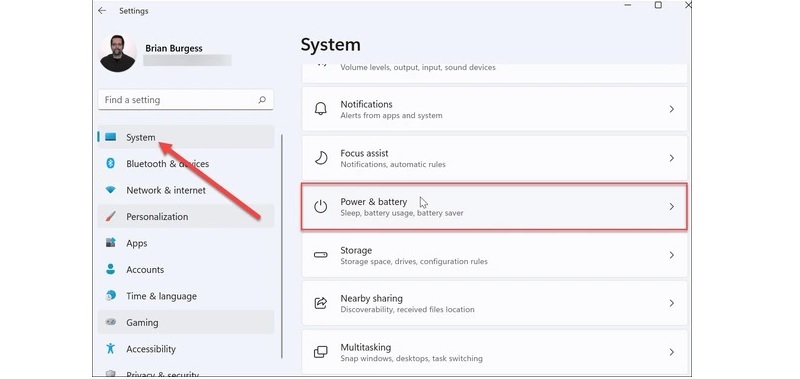Click "Discoverability, received files location" text
This screenshot has height=379, width=800.
pos(407,310)
